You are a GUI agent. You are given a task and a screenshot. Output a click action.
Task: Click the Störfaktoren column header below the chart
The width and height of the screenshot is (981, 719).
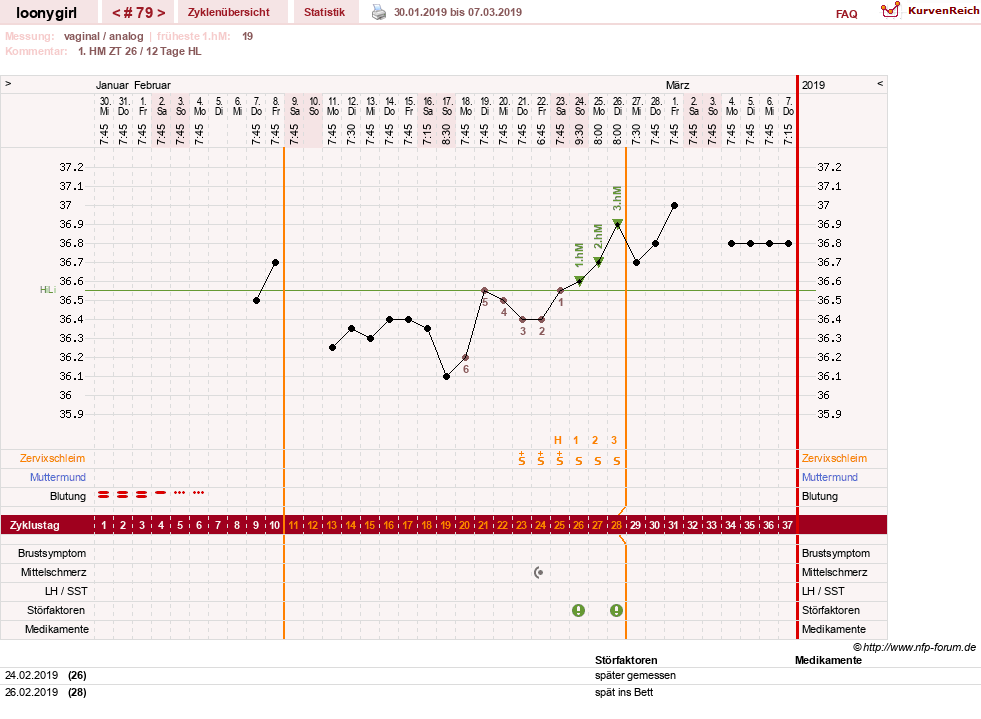(x=626, y=660)
